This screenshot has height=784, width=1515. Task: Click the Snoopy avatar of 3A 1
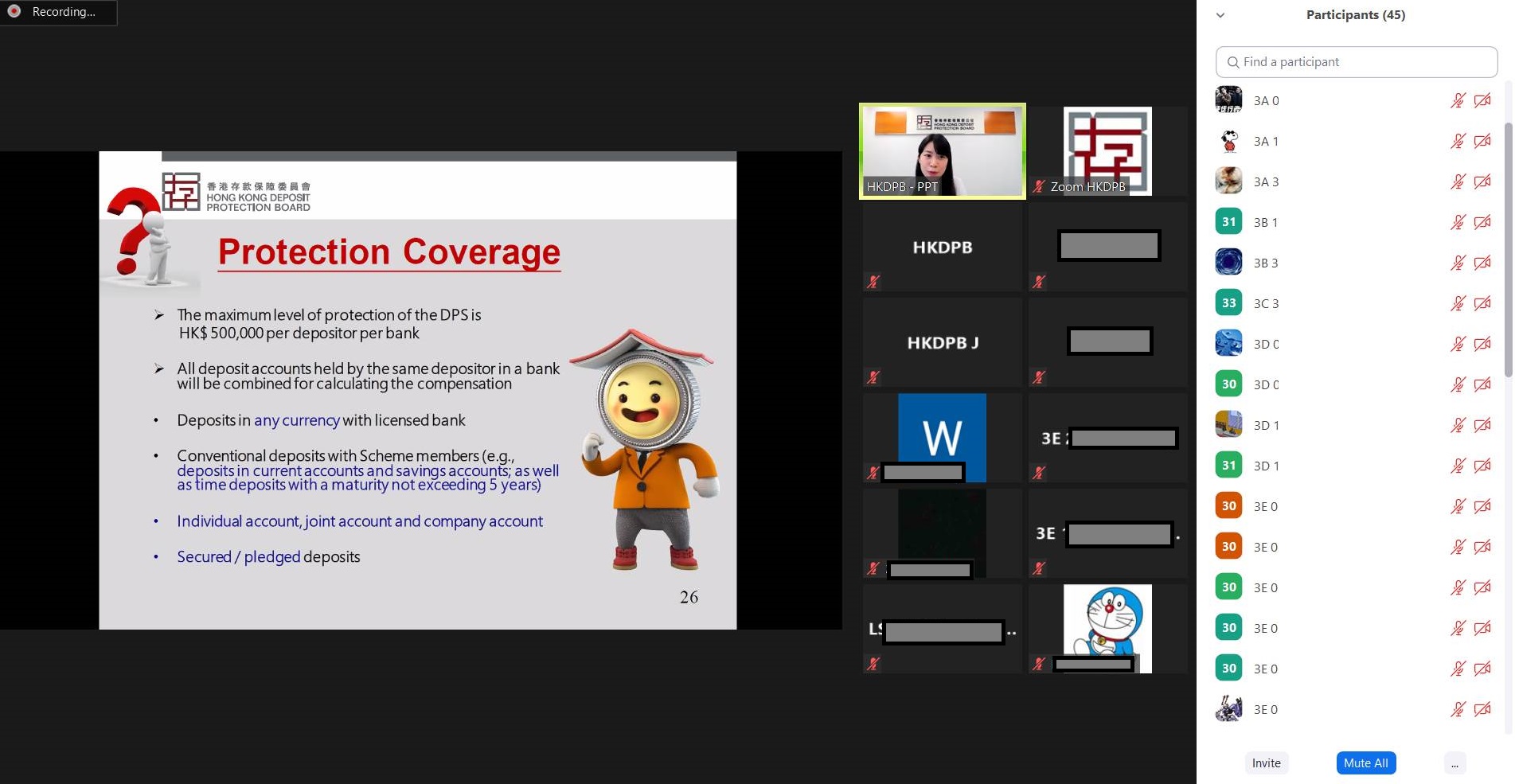tap(1228, 140)
